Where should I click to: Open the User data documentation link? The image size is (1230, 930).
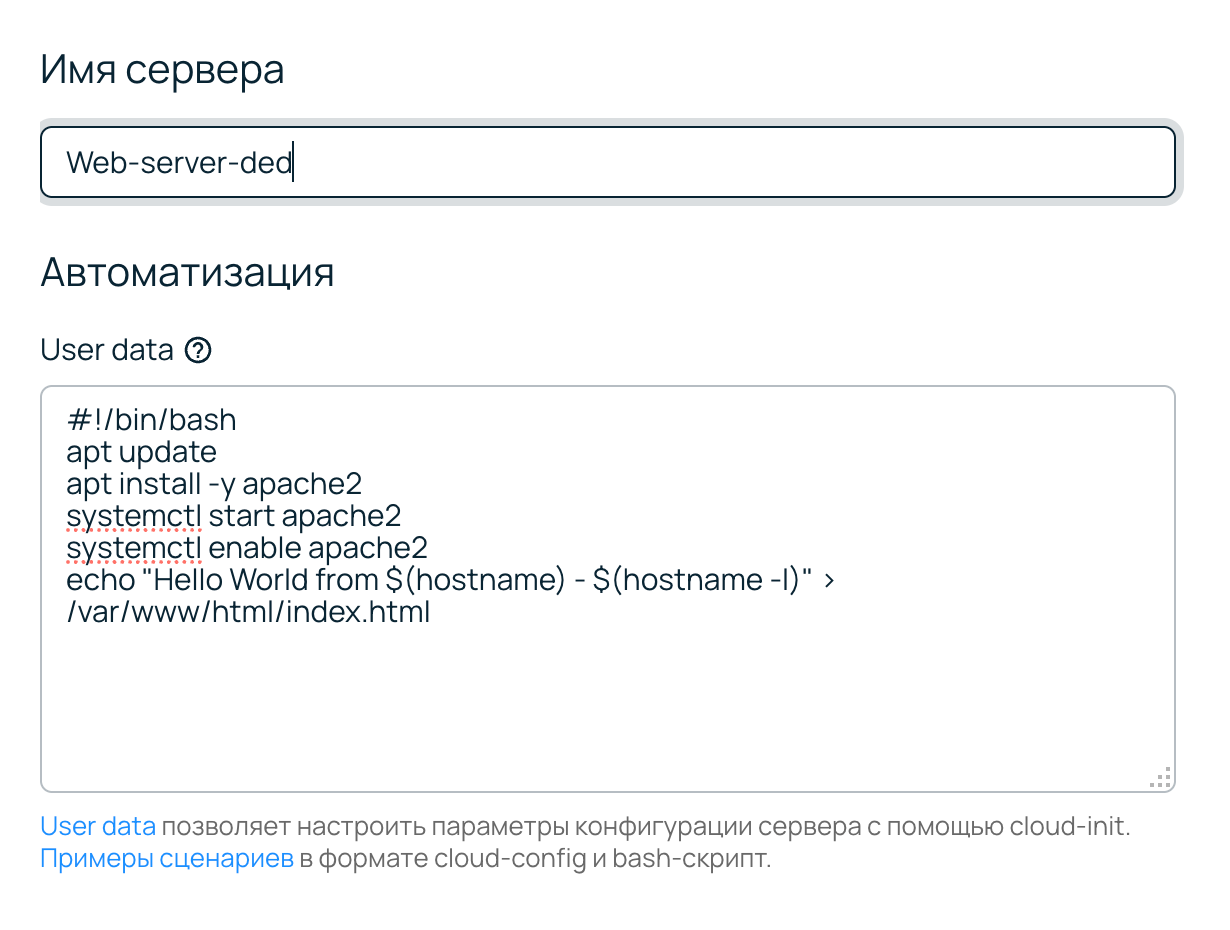(x=97, y=826)
